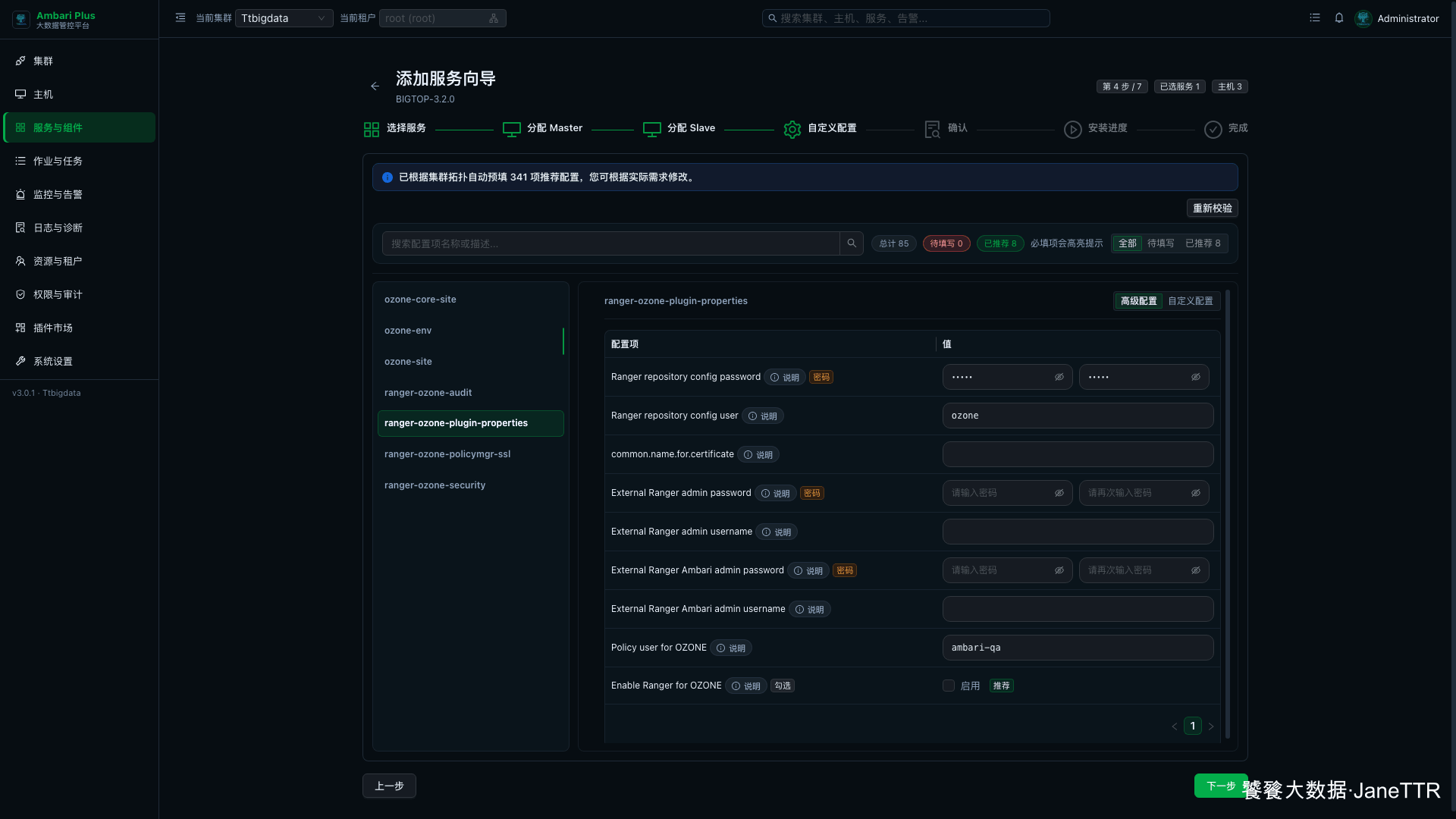Click pagination page 1
This screenshot has width=1456, height=819.
[x=1193, y=726]
